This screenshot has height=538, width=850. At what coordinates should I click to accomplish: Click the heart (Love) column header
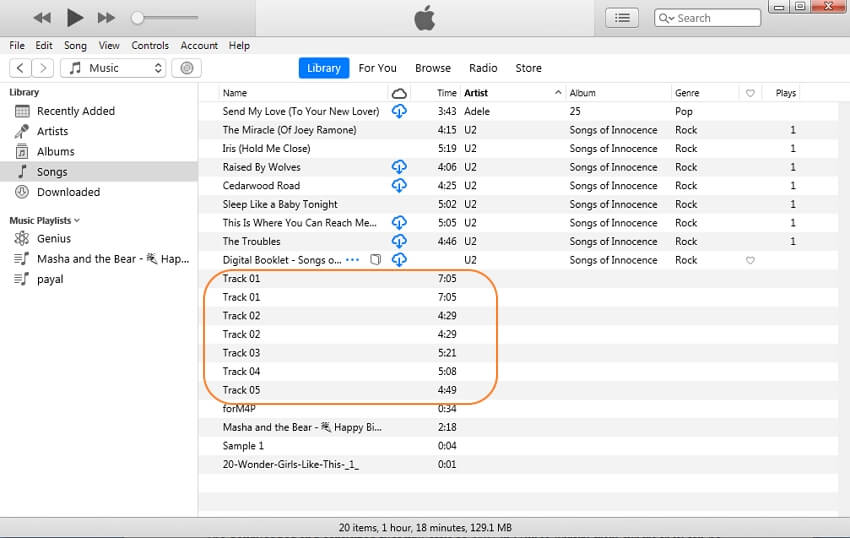[x=750, y=93]
